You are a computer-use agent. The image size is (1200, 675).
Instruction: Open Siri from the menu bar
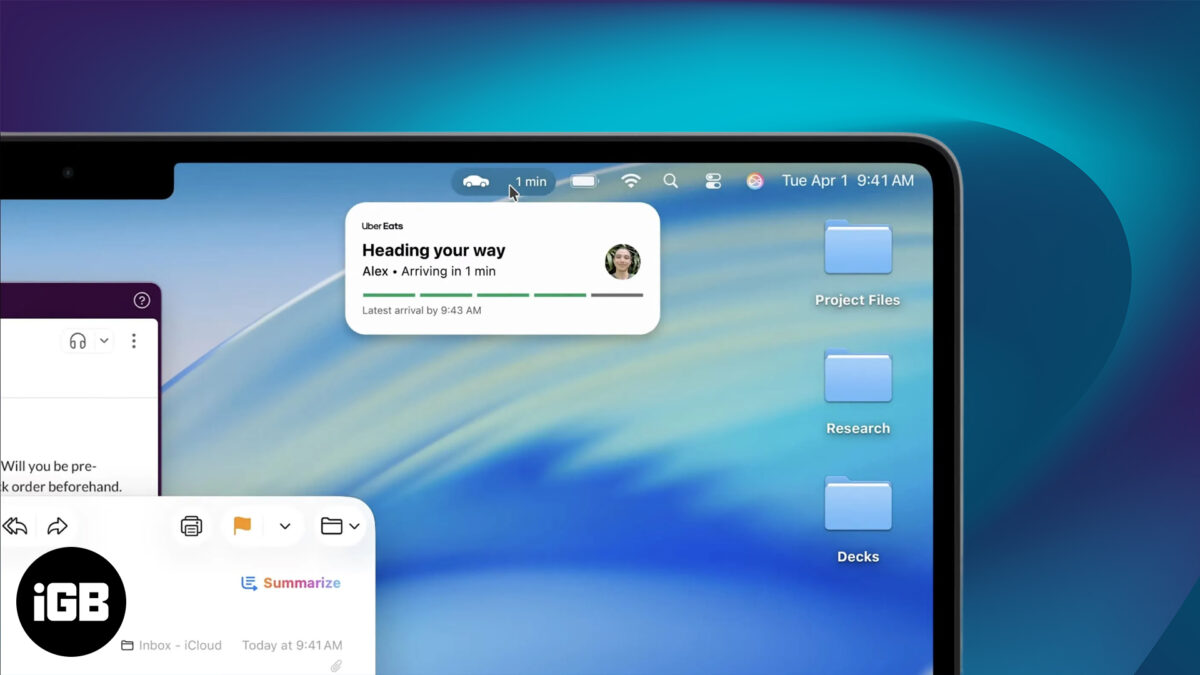tap(755, 181)
